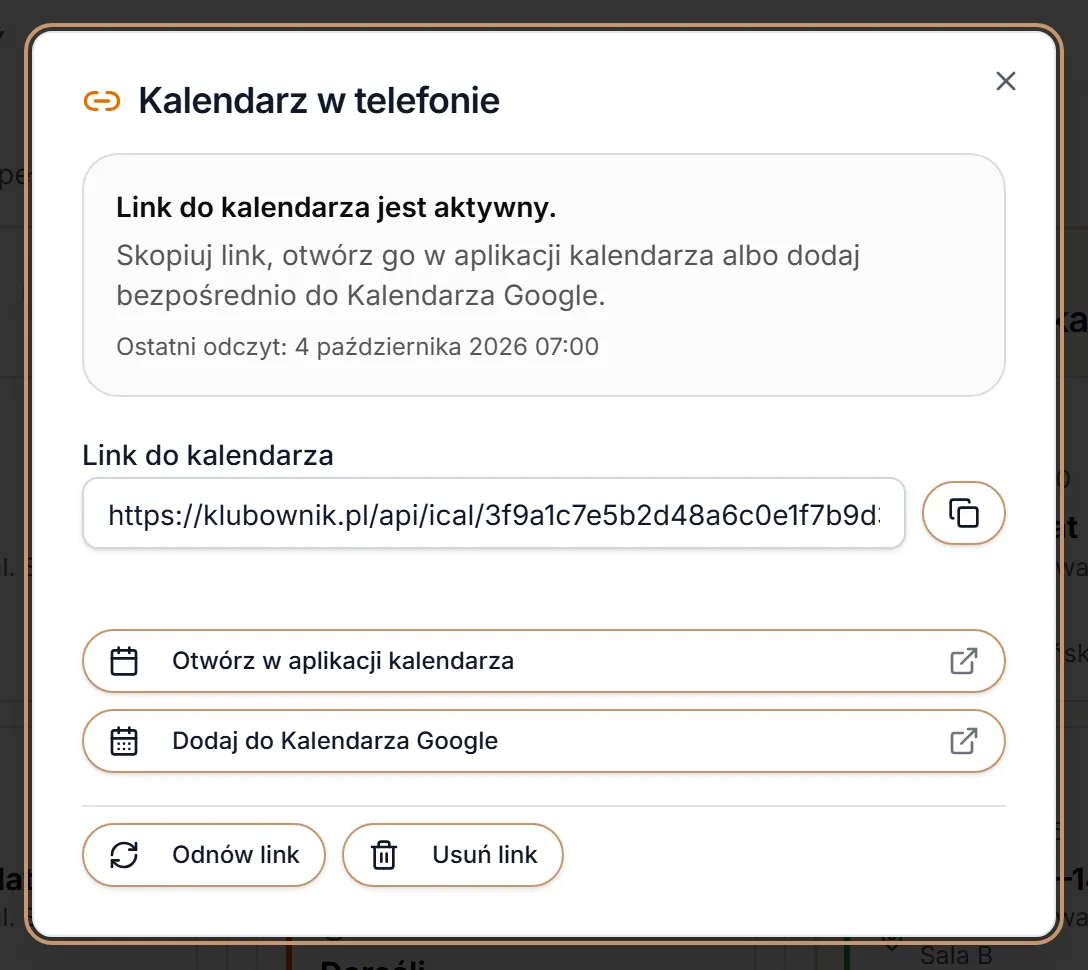Add feed with Dodaj do Kalendarza Google

543,741
